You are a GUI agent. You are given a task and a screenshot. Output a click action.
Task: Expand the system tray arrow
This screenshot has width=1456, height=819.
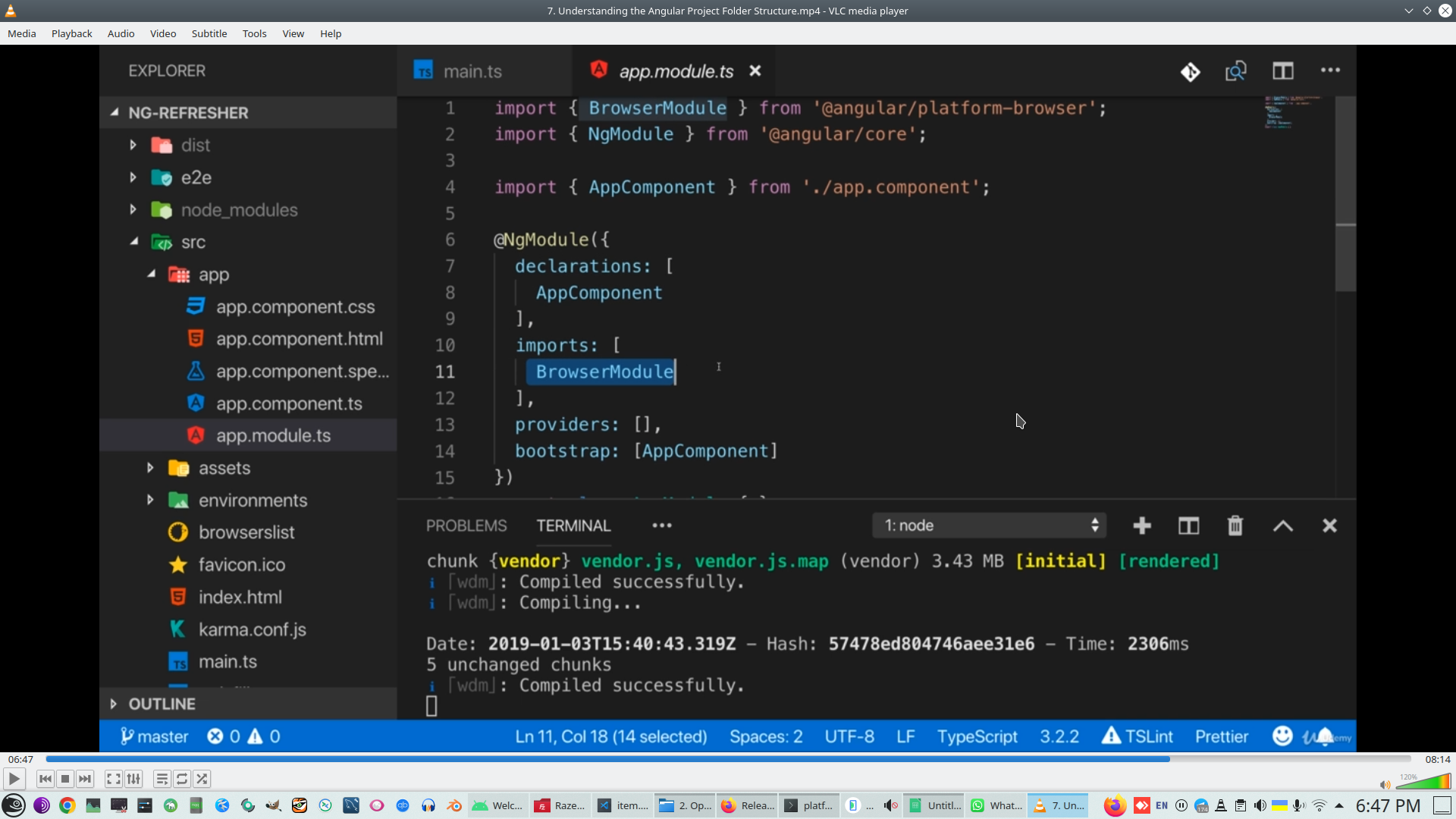click(1339, 805)
